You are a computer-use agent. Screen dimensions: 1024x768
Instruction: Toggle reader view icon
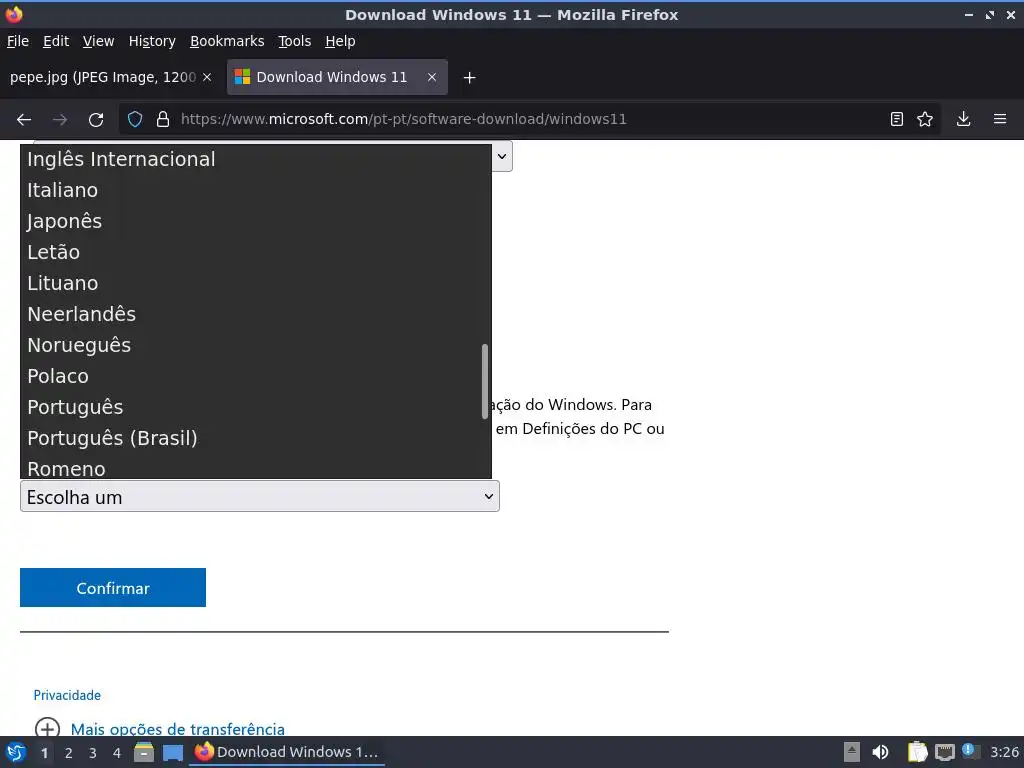click(897, 119)
